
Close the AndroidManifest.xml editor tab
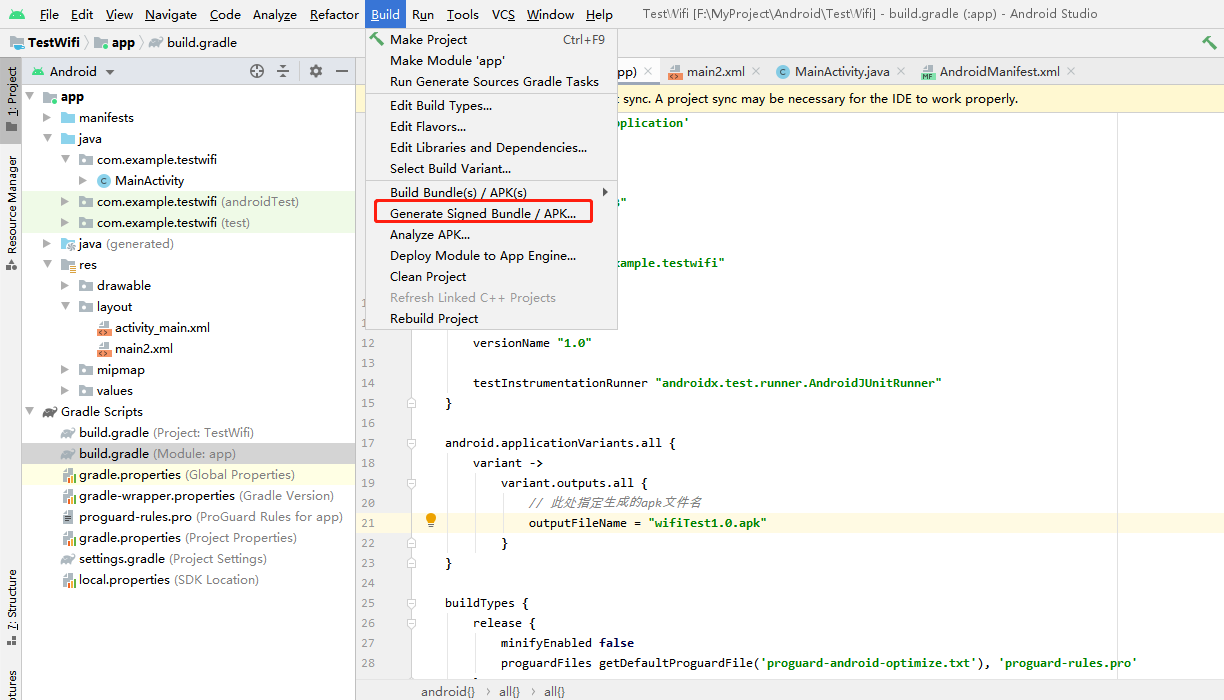click(1071, 72)
